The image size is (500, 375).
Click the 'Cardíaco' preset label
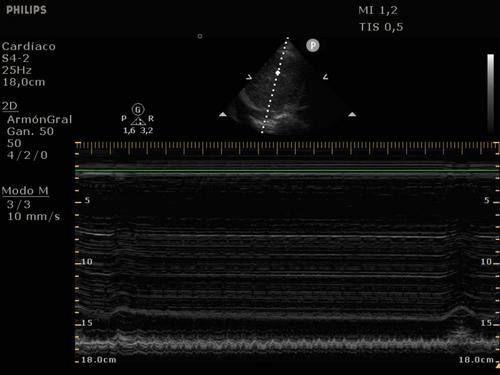(29, 46)
